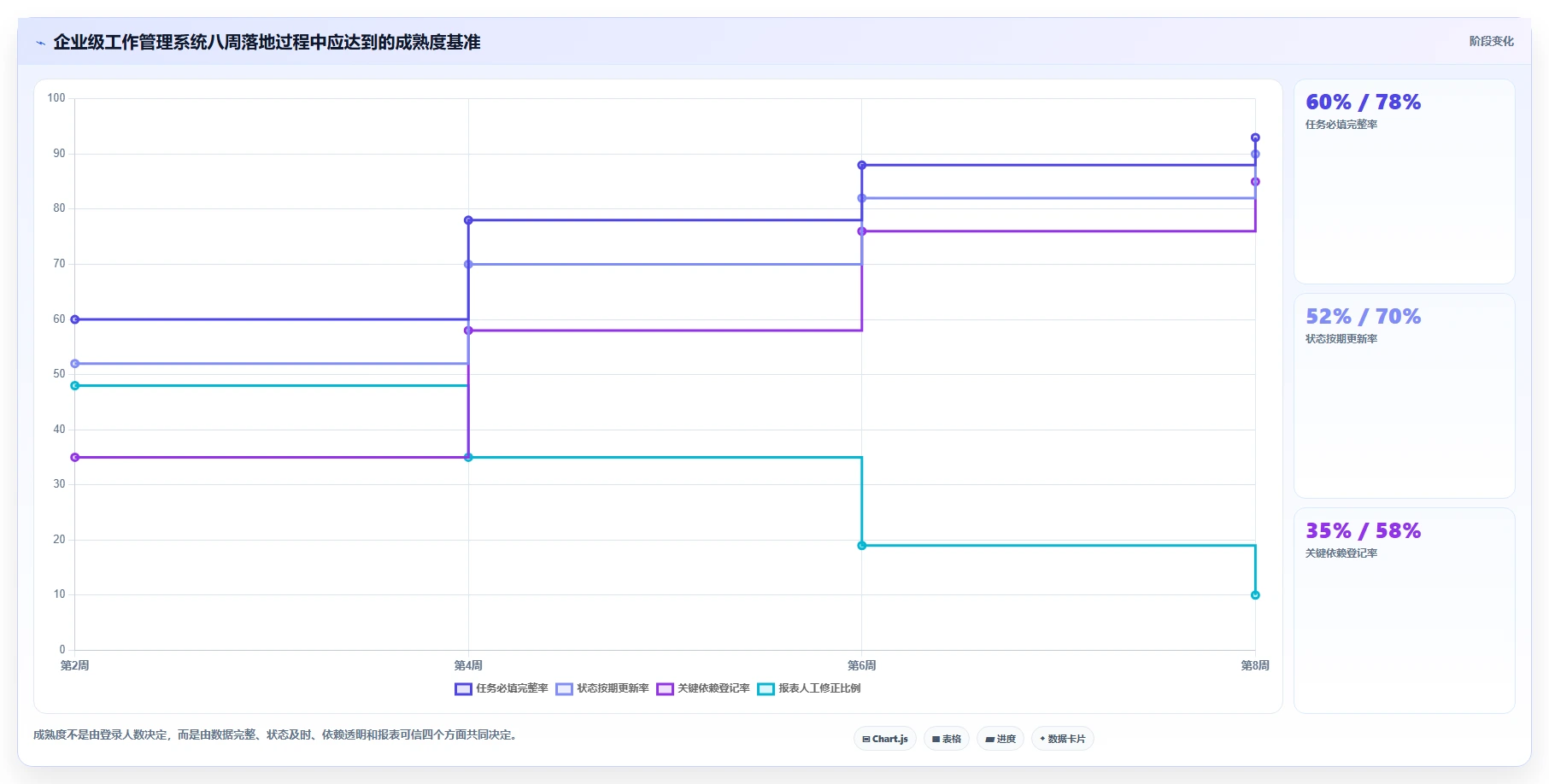Click the 第8周 x-axis label

(x=1255, y=665)
